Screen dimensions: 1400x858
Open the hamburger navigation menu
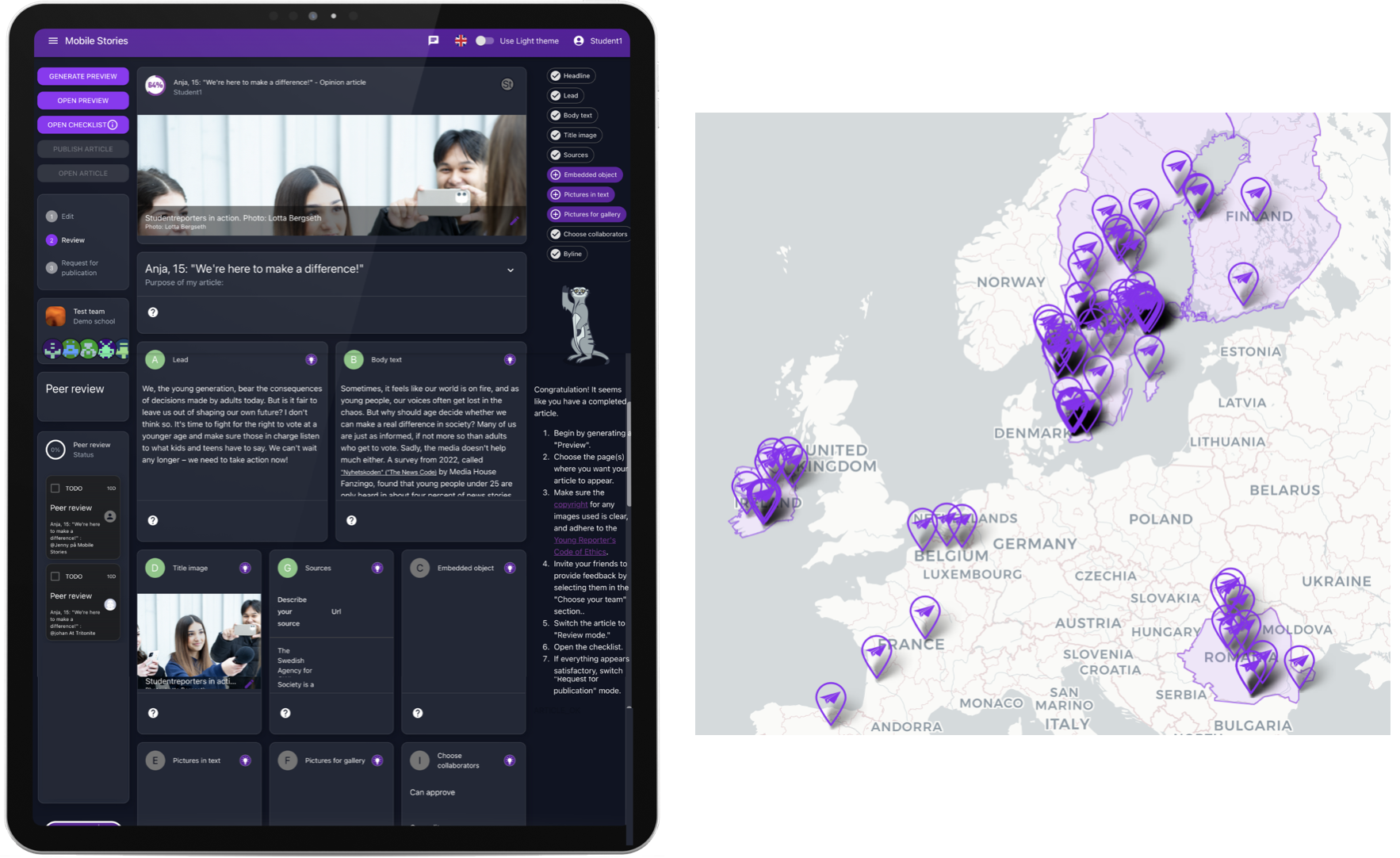click(52, 40)
